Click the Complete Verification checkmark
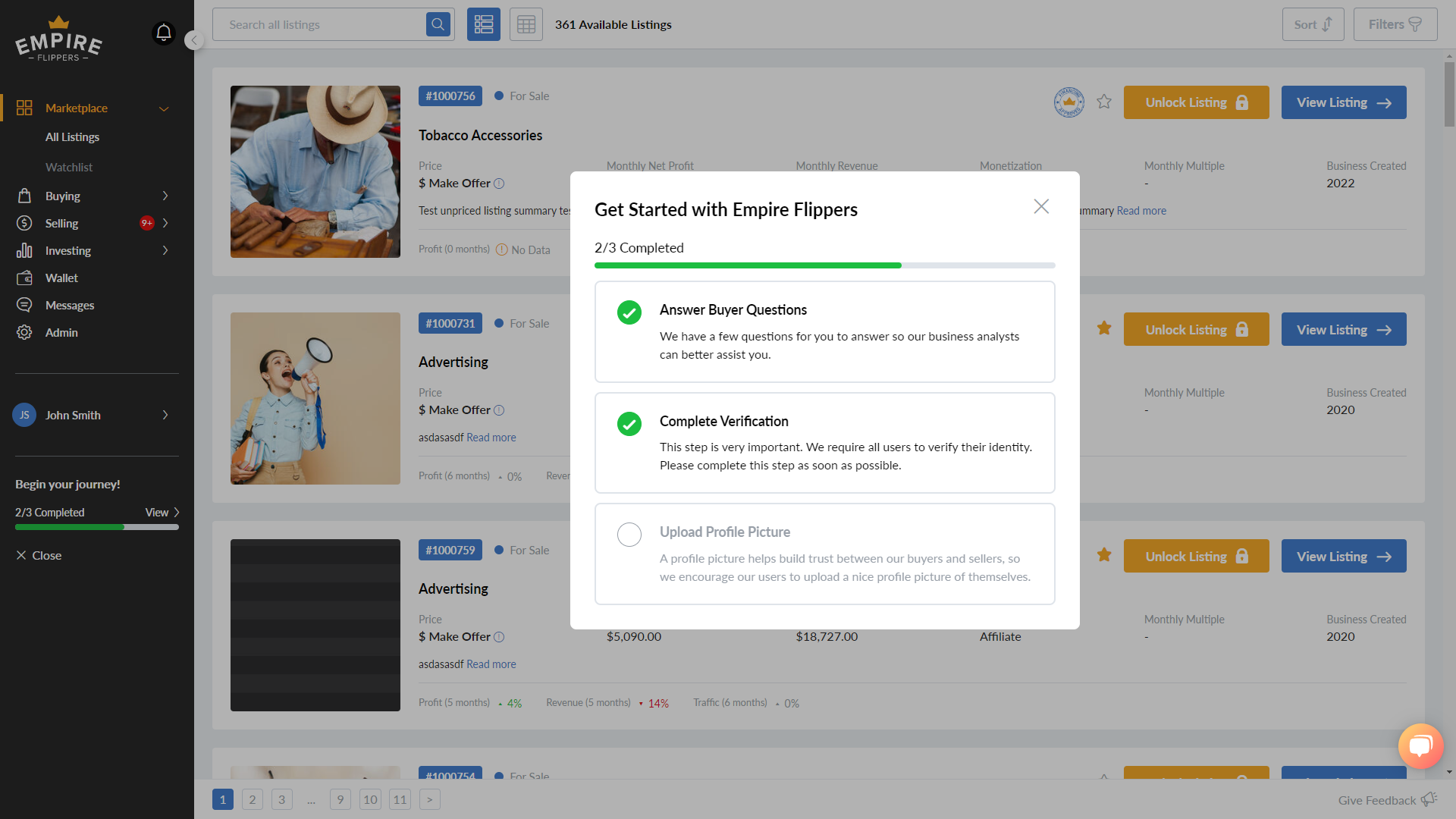This screenshot has height=819, width=1456. tap(629, 424)
